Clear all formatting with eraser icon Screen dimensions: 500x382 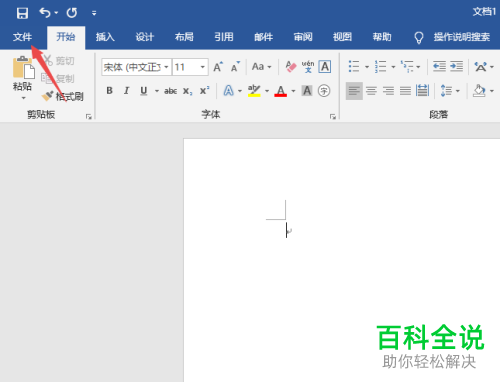pos(291,67)
